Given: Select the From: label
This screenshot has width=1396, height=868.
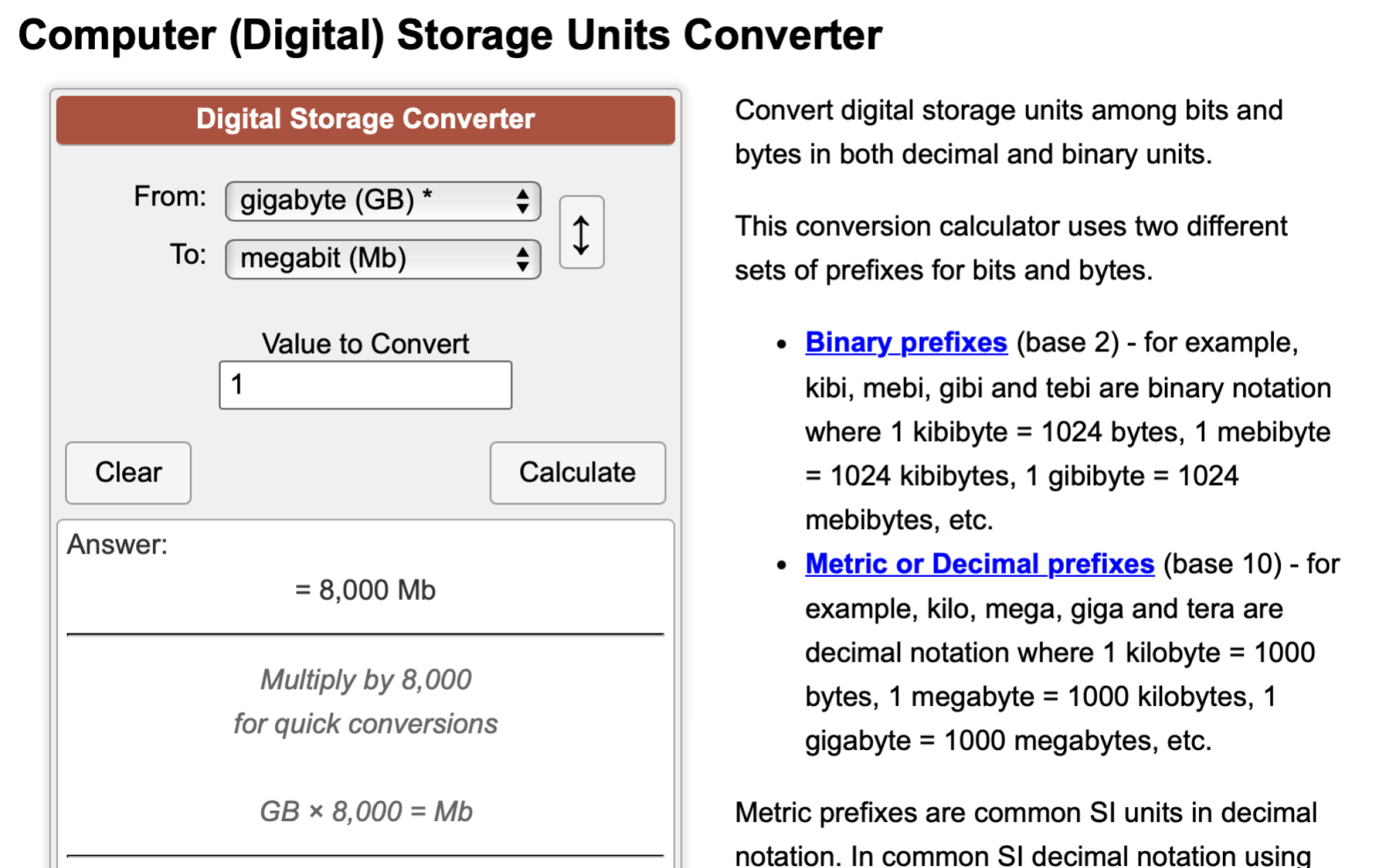Looking at the screenshot, I should point(170,197).
